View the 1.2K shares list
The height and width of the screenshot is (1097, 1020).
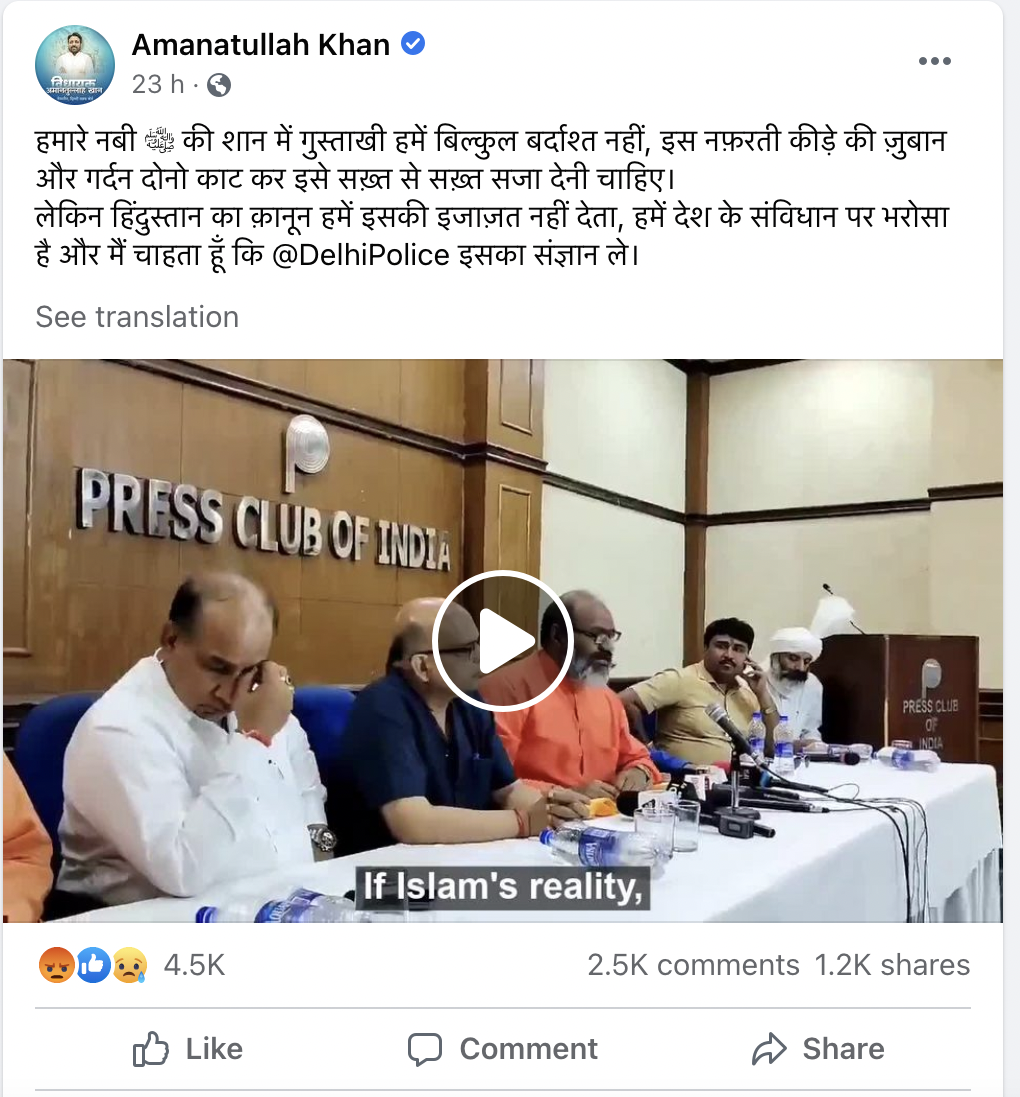[892, 965]
